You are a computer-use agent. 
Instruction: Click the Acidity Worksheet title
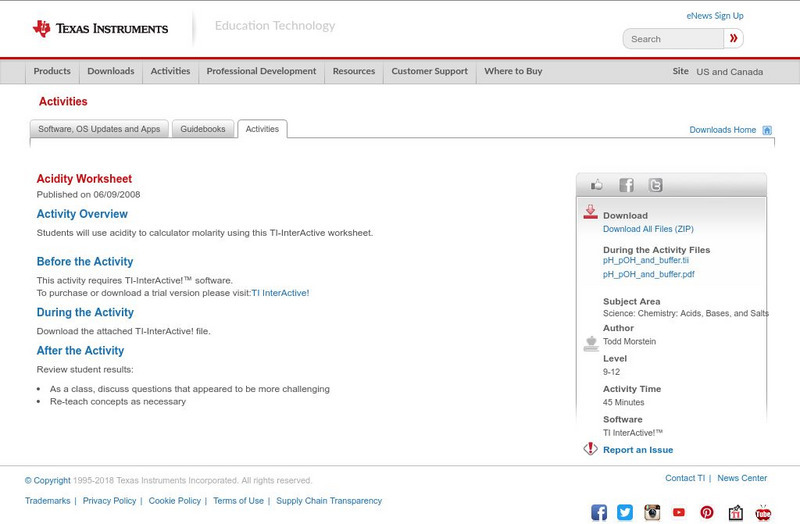coord(84,179)
